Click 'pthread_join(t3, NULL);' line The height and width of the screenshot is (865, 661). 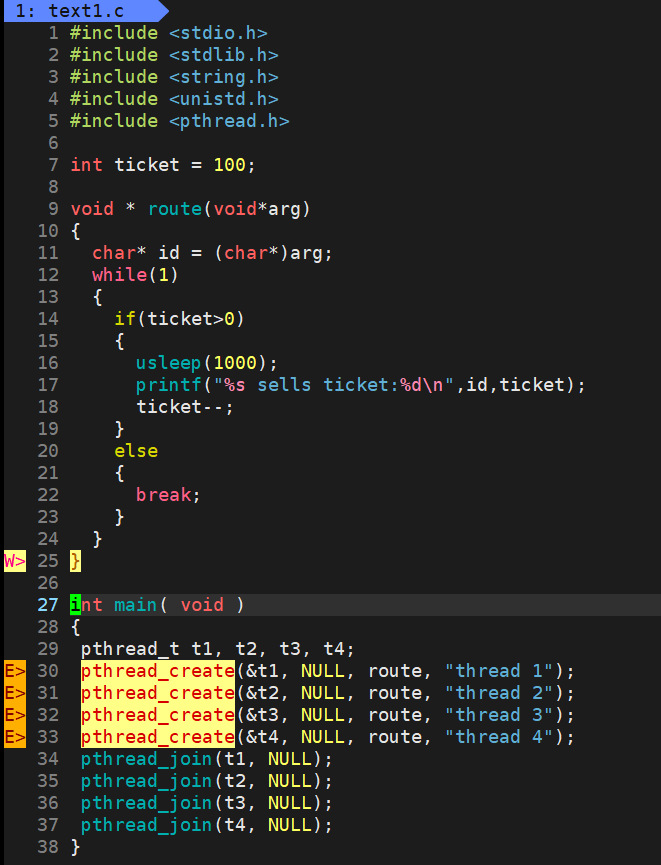tap(207, 803)
